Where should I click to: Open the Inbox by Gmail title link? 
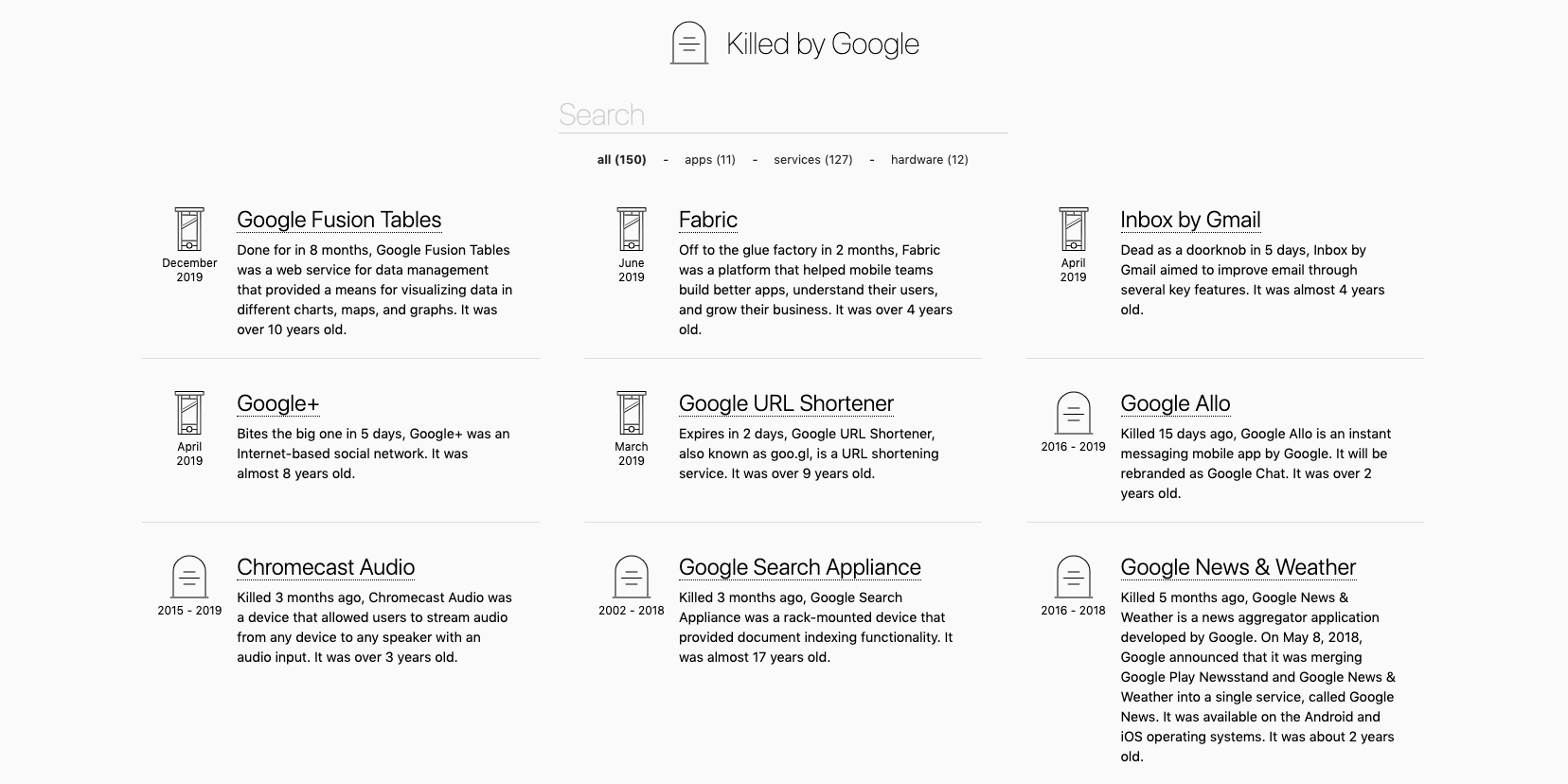[x=1190, y=220]
